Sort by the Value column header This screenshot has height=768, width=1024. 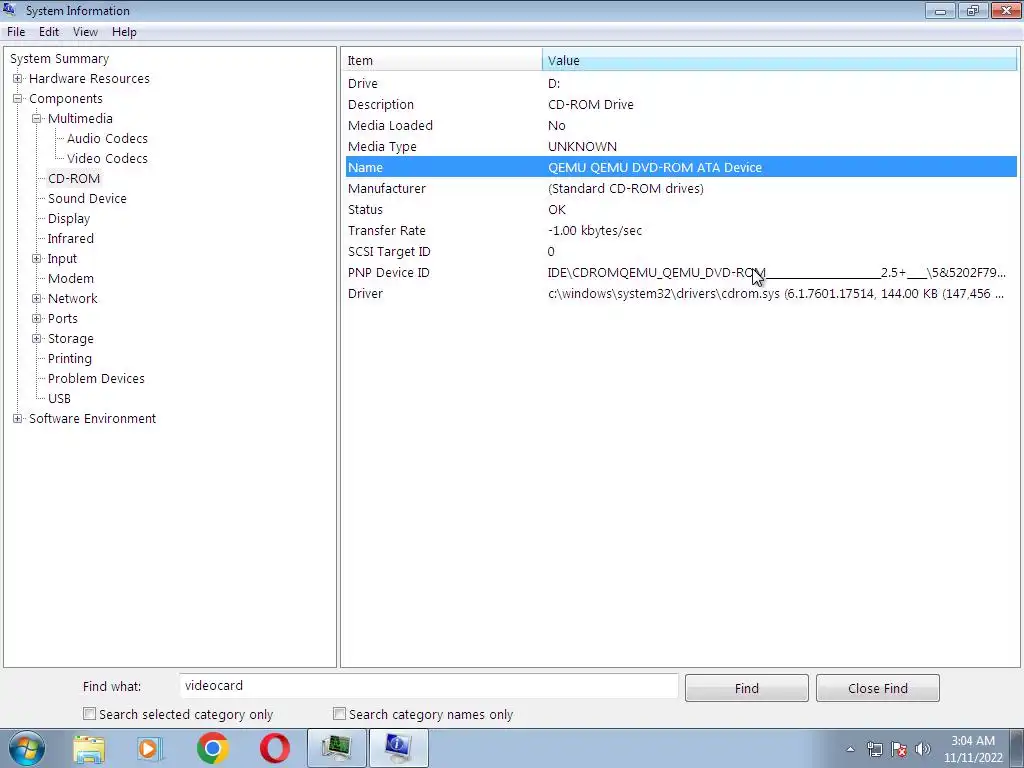click(x=780, y=60)
